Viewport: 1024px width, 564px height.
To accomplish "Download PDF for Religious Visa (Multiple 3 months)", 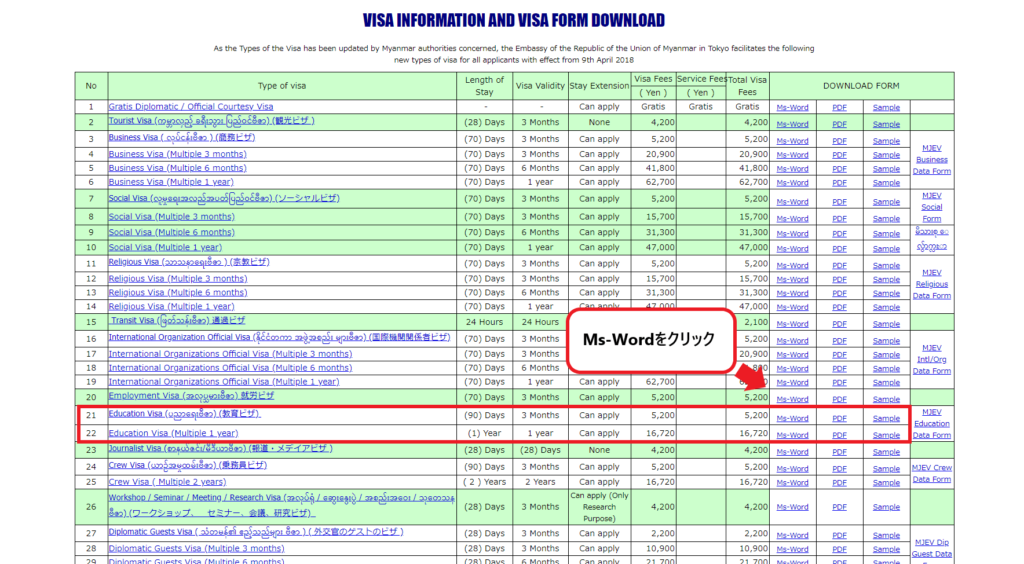I will (x=839, y=280).
